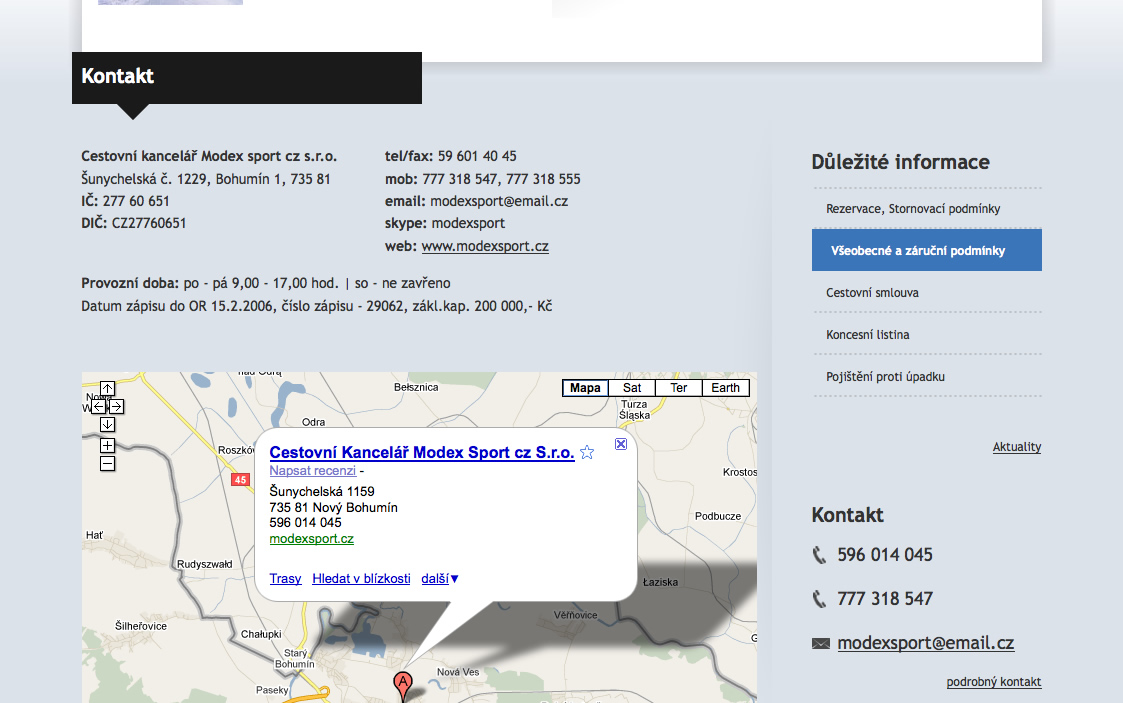Pan the map right with arrow button
This screenshot has width=1123, height=703.
117,407
